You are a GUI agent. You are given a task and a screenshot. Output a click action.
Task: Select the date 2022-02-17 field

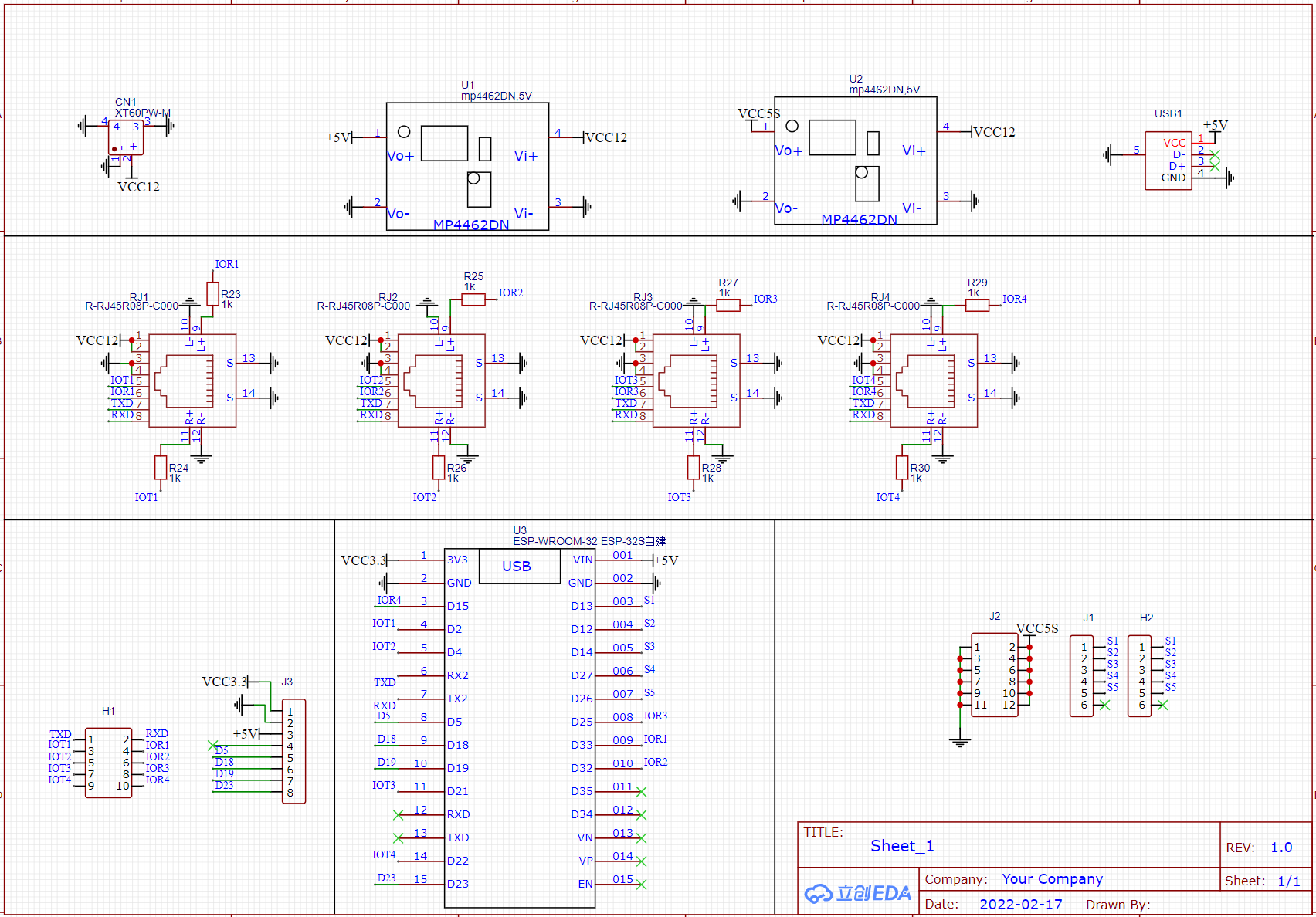[1020, 904]
